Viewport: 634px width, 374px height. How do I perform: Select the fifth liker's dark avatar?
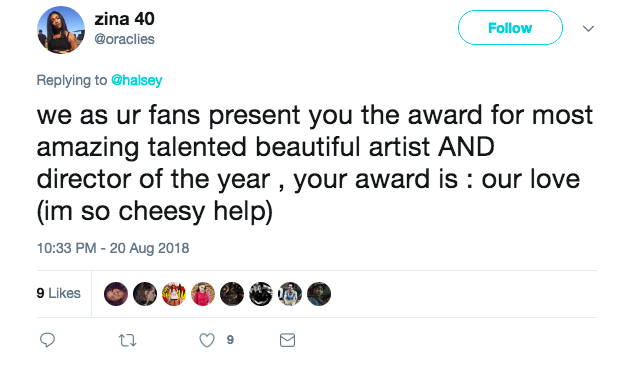pos(232,294)
